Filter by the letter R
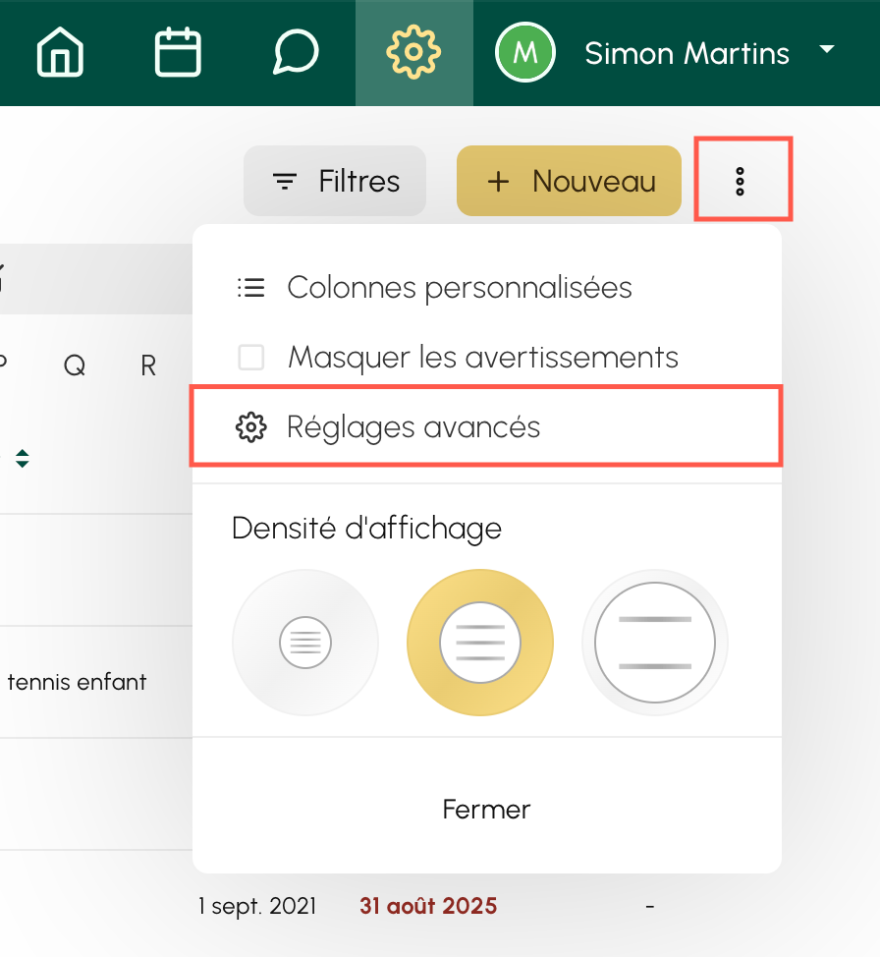Viewport: 880px width, 957px height. click(x=148, y=366)
